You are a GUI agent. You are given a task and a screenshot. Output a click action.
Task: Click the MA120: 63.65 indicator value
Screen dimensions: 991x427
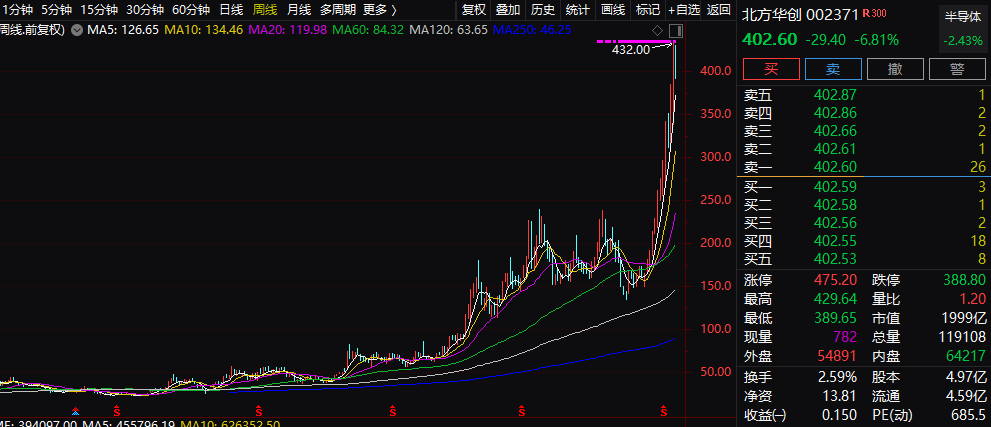point(448,30)
